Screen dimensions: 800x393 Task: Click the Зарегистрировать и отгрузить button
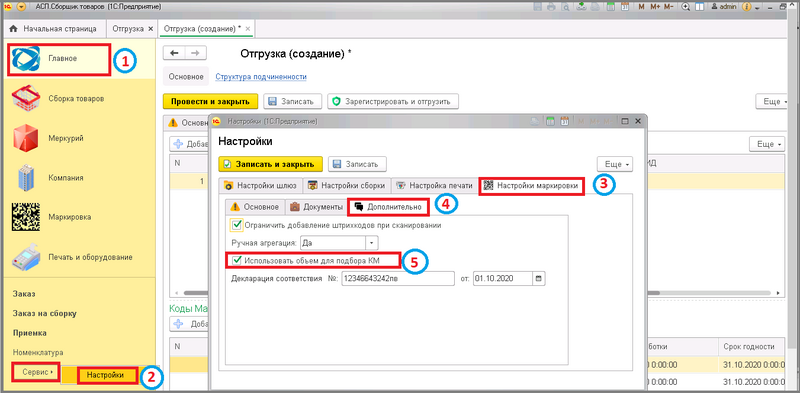(393, 102)
